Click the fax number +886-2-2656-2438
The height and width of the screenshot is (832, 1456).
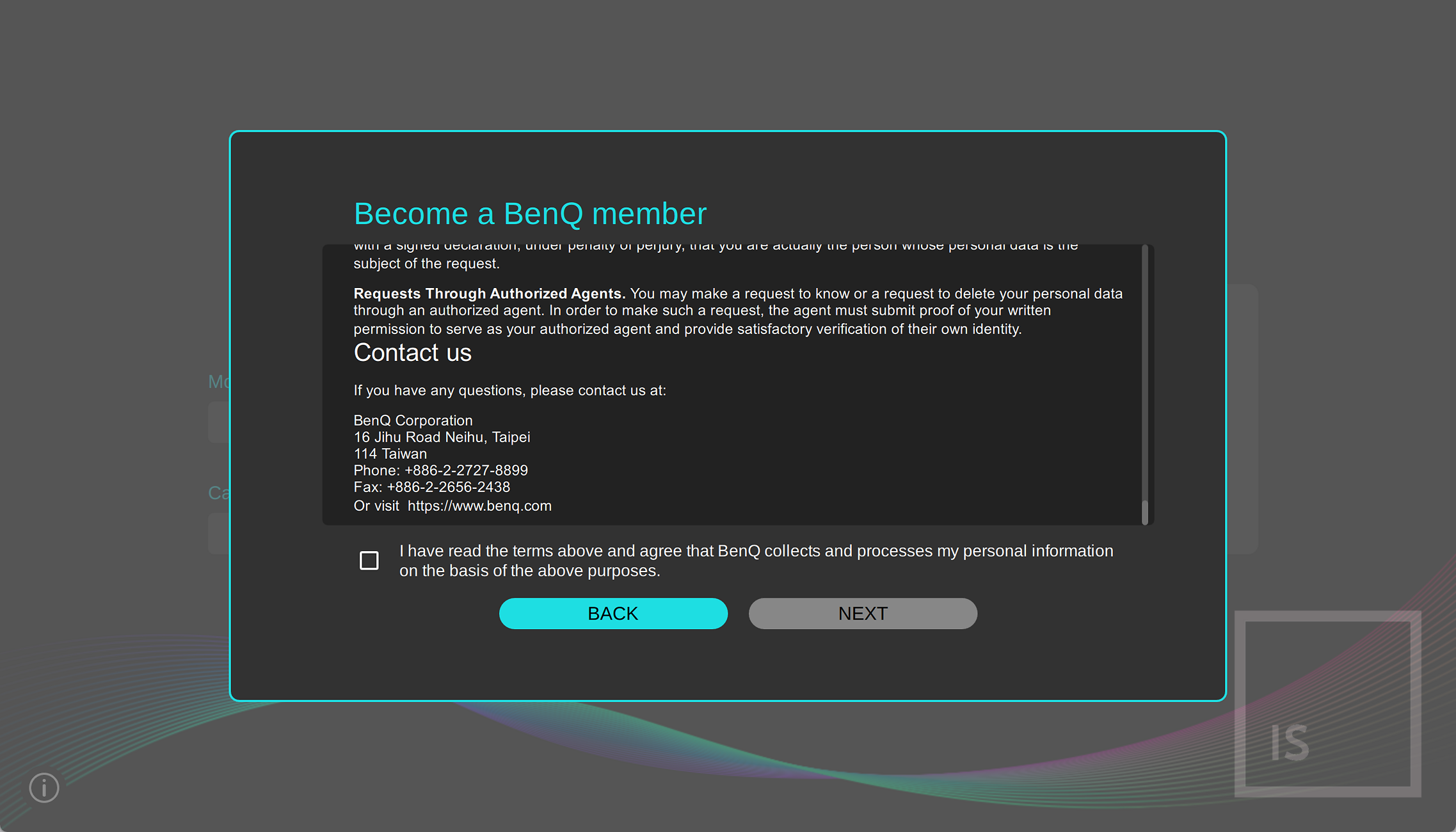448,487
